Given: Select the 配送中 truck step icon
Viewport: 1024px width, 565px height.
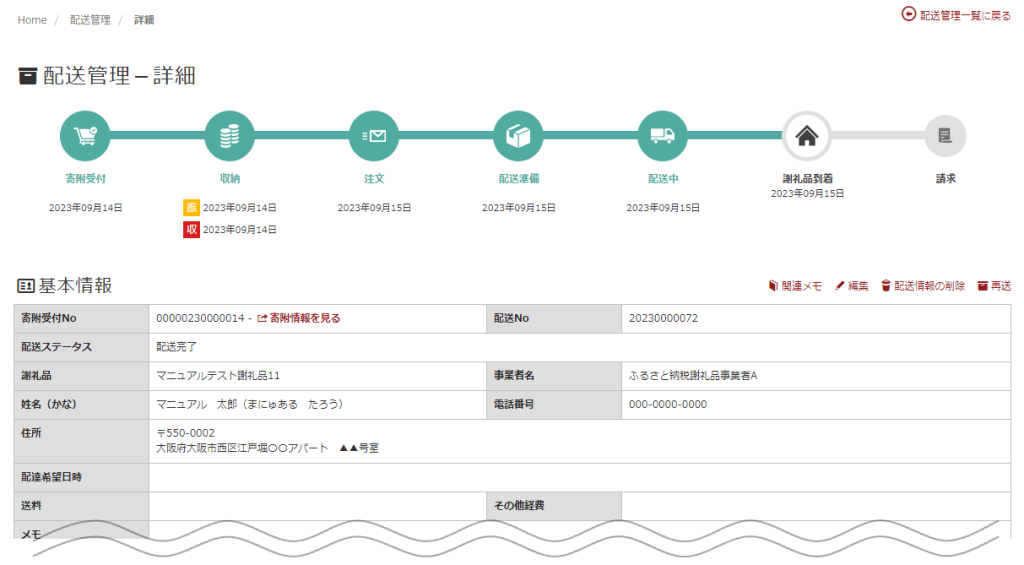Looking at the screenshot, I should click(662, 136).
